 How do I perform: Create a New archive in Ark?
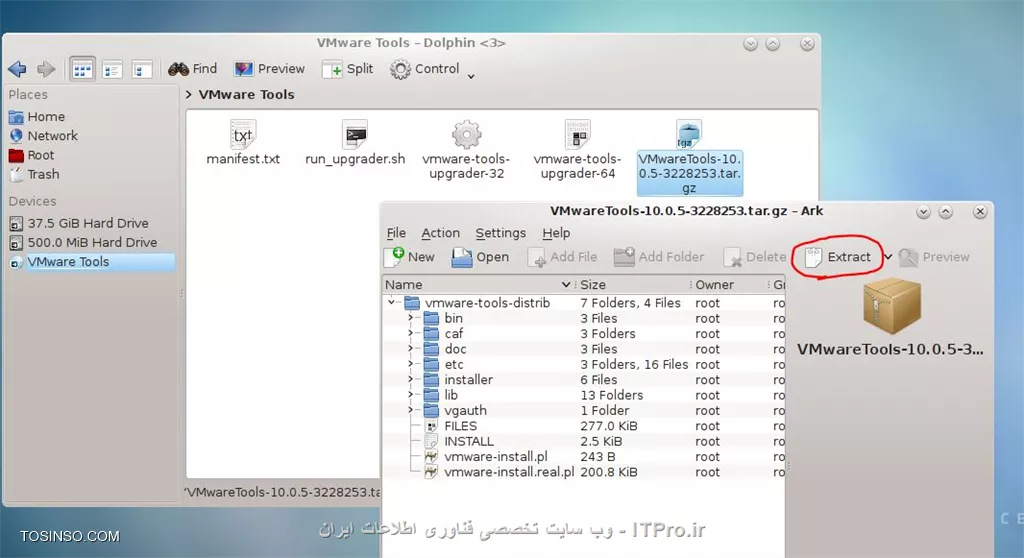(409, 257)
